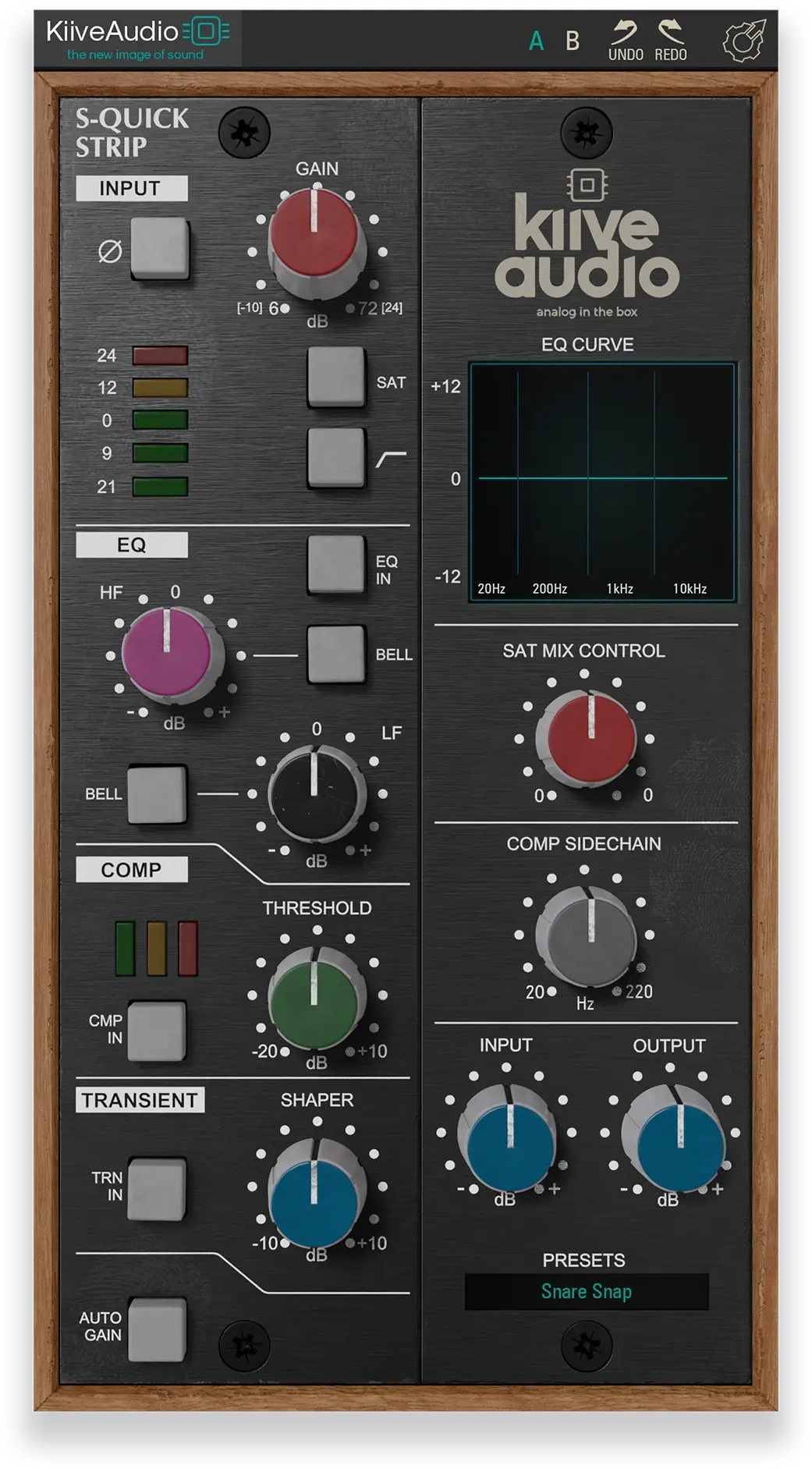Click the phase invert Ø symbol
Image resolution: width=812 pixels, height=1469 pixels.
(x=109, y=250)
